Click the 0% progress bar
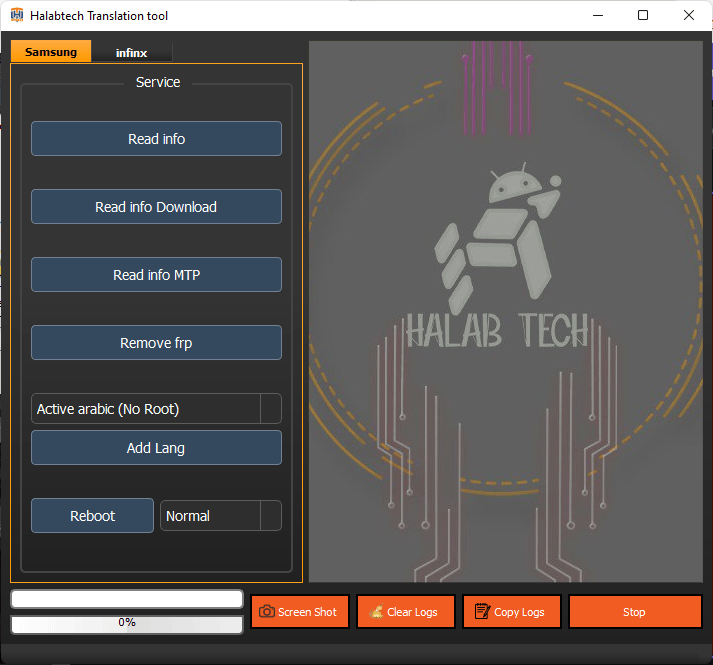The image size is (713, 665). coord(127,623)
